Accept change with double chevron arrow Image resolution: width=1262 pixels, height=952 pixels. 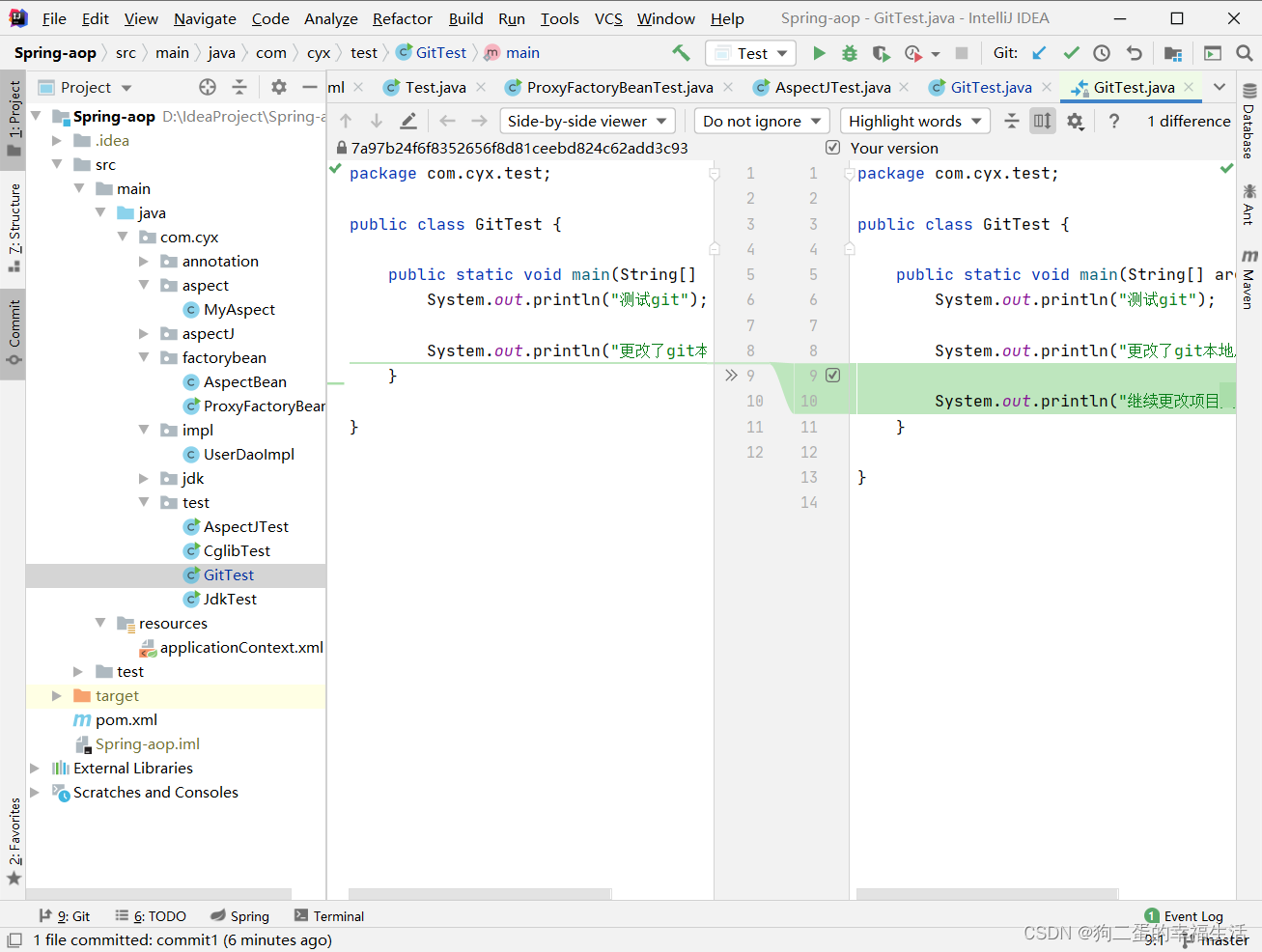pyautogui.click(x=731, y=376)
